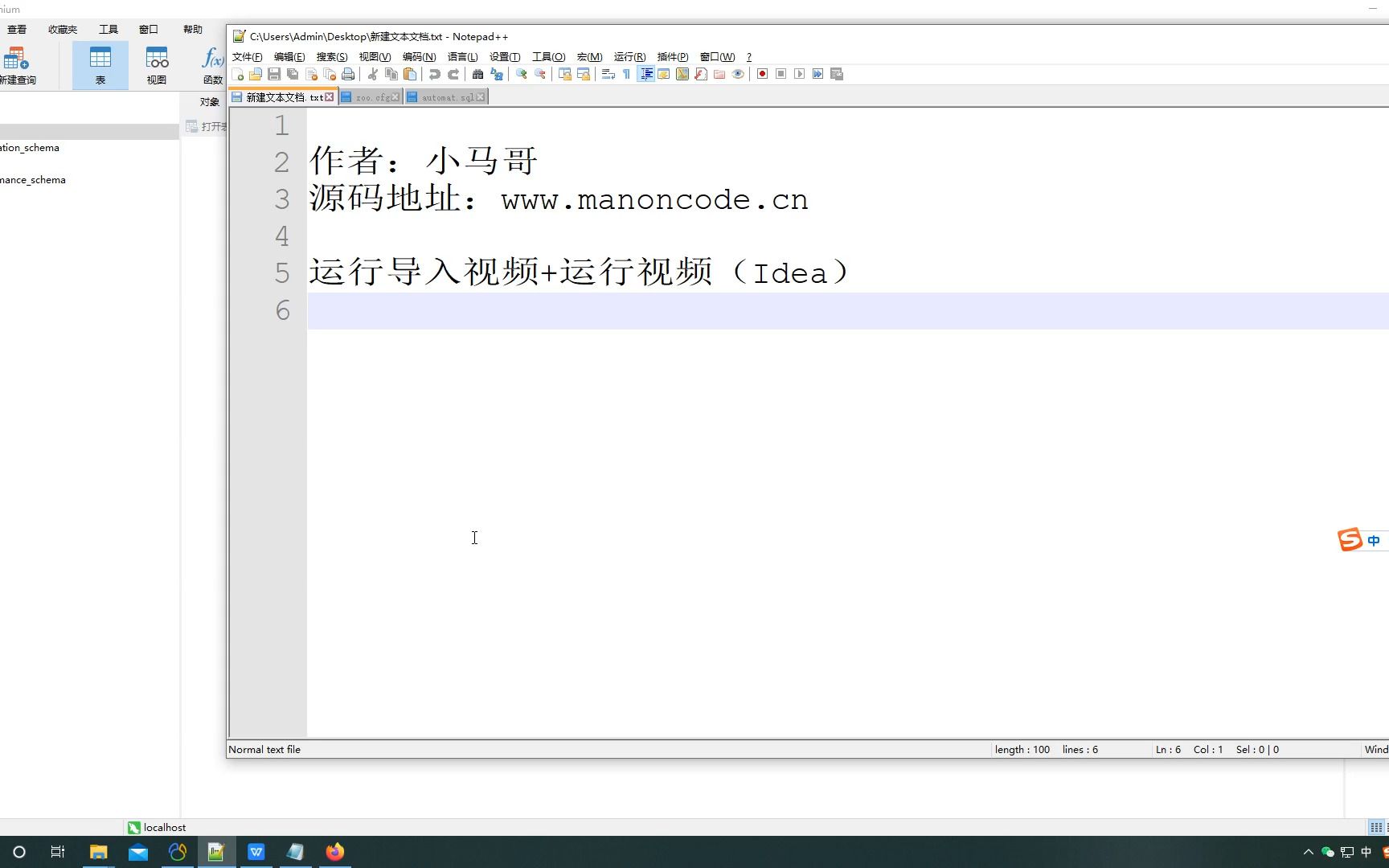This screenshot has height=868, width=1389.
Task: Click the Close All toolbar icon
Action: pos(330,74)
